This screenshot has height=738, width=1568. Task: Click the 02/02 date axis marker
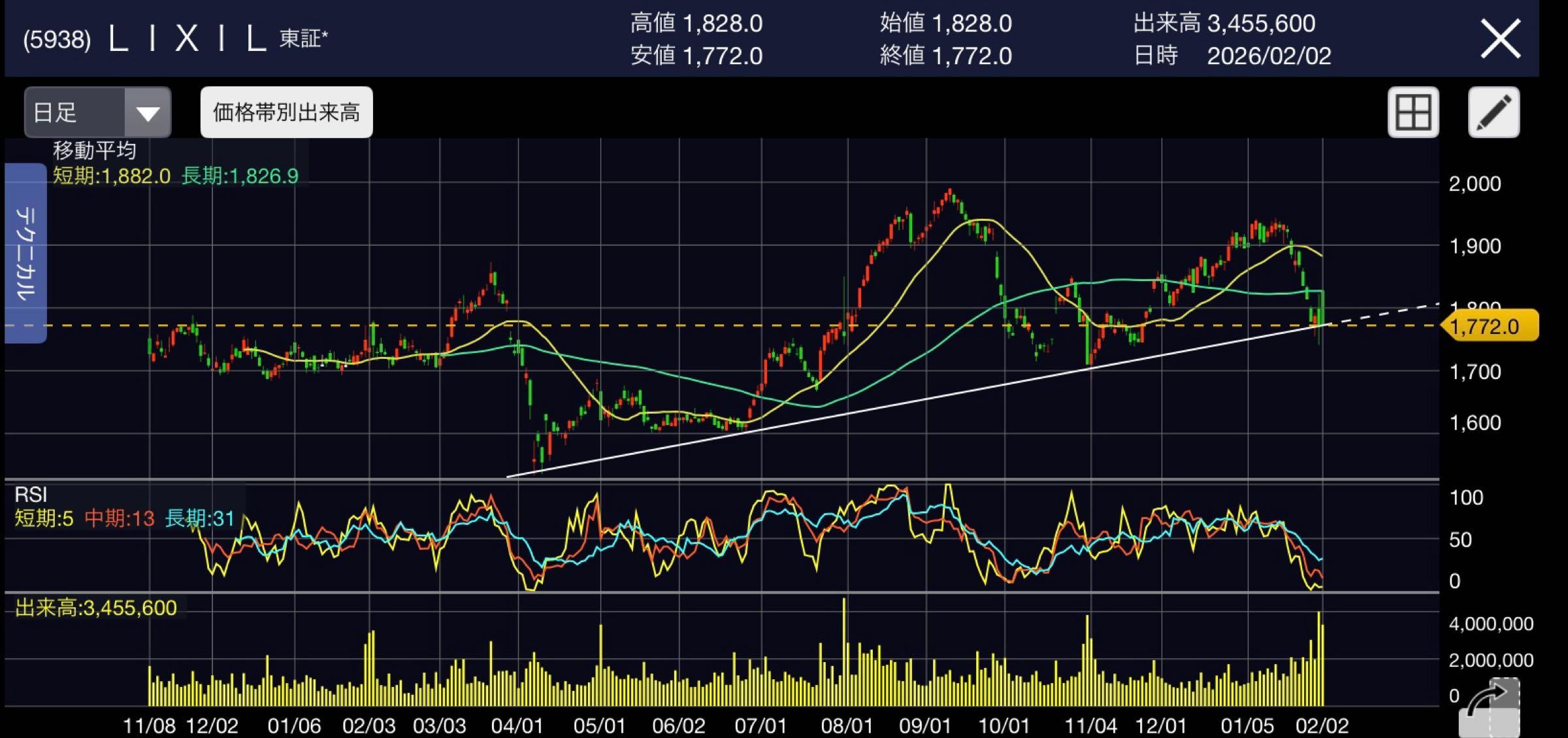click(x=1322, y=726)
